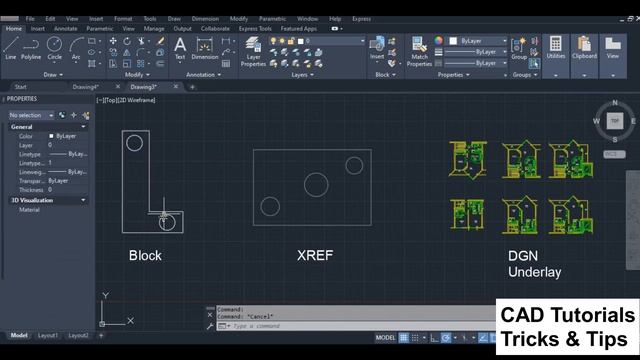Select the Dimension tool
This screenshot has width=640, height=360.
(204, 48)
